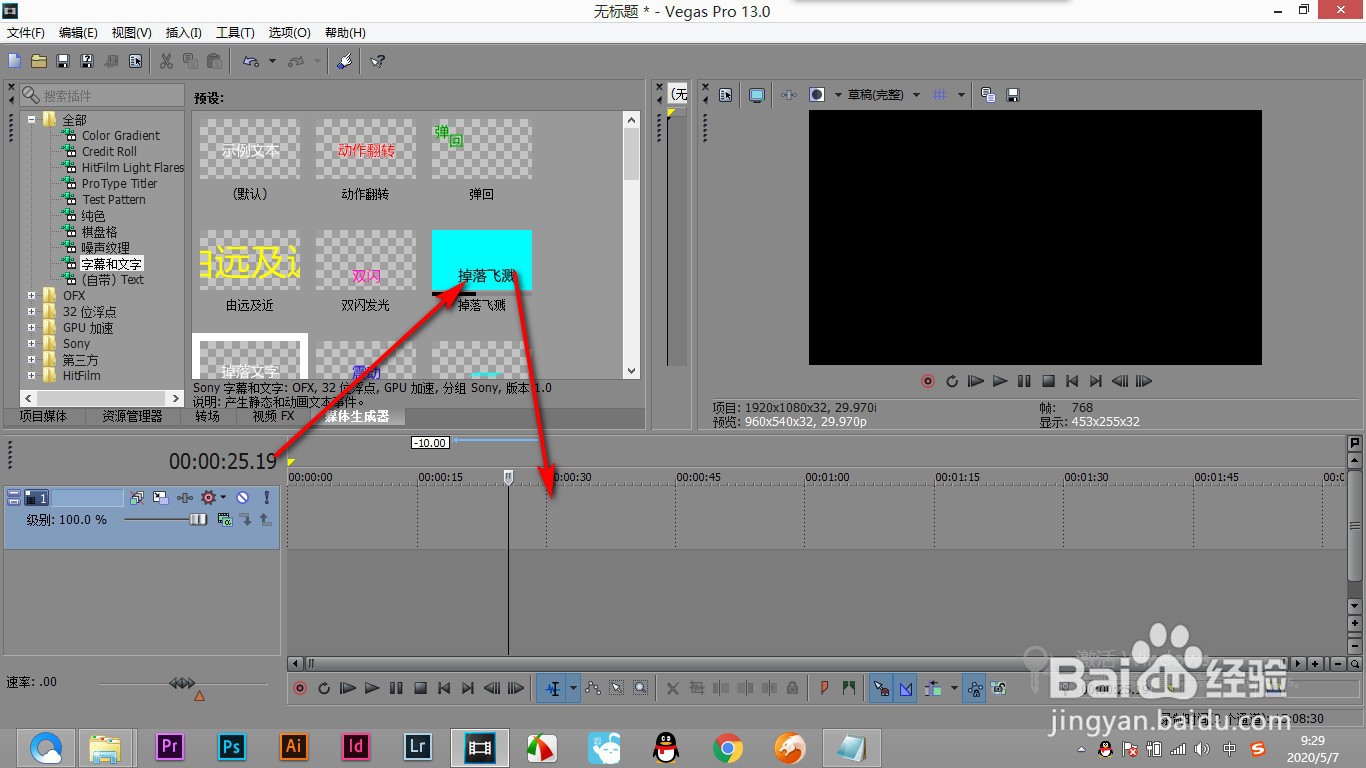Collapse the 全部 folder tree node
Image resolution: width=1366 pixels, height=768 pixels.
(32, 119)
